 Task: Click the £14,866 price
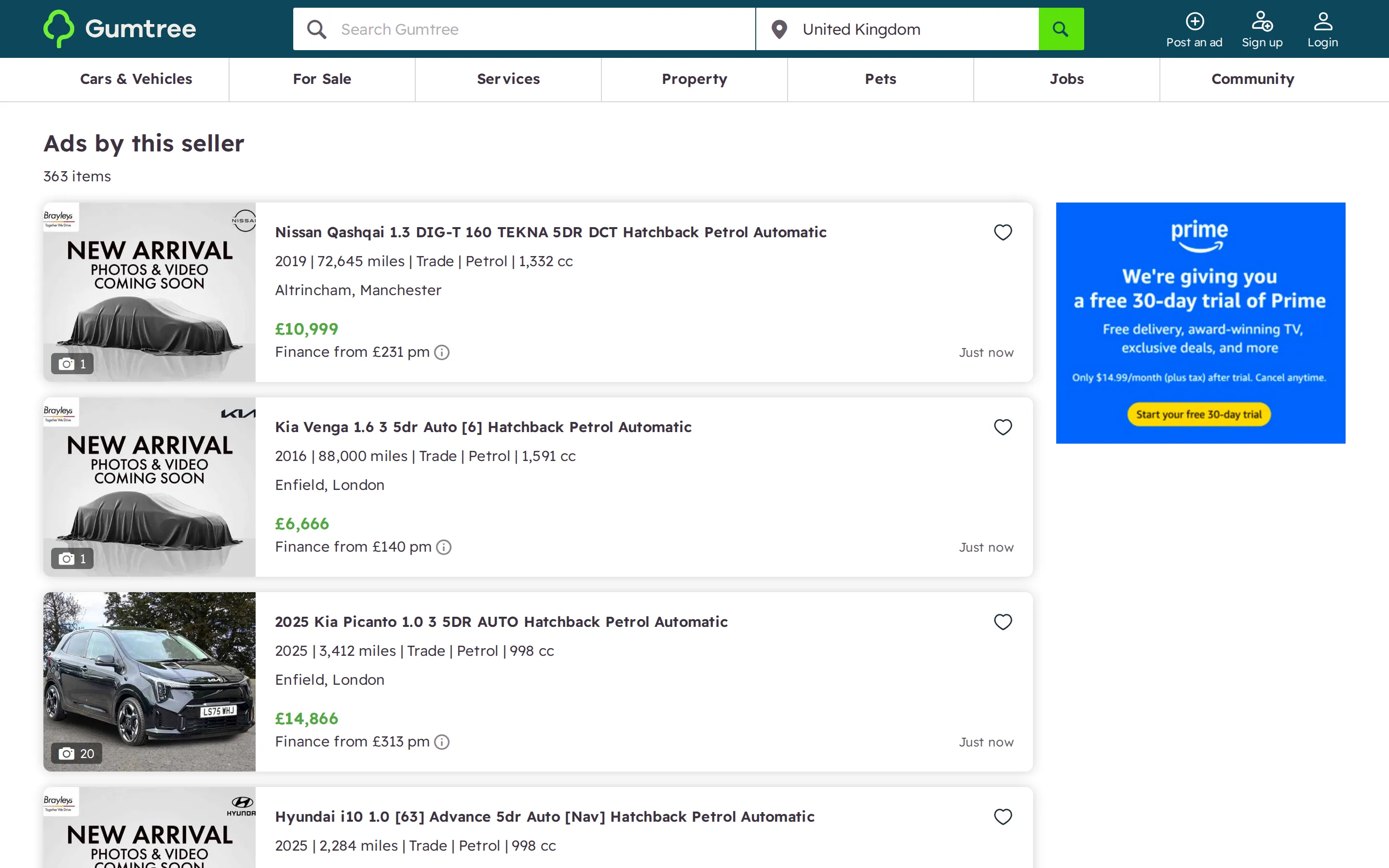[307, 719]
